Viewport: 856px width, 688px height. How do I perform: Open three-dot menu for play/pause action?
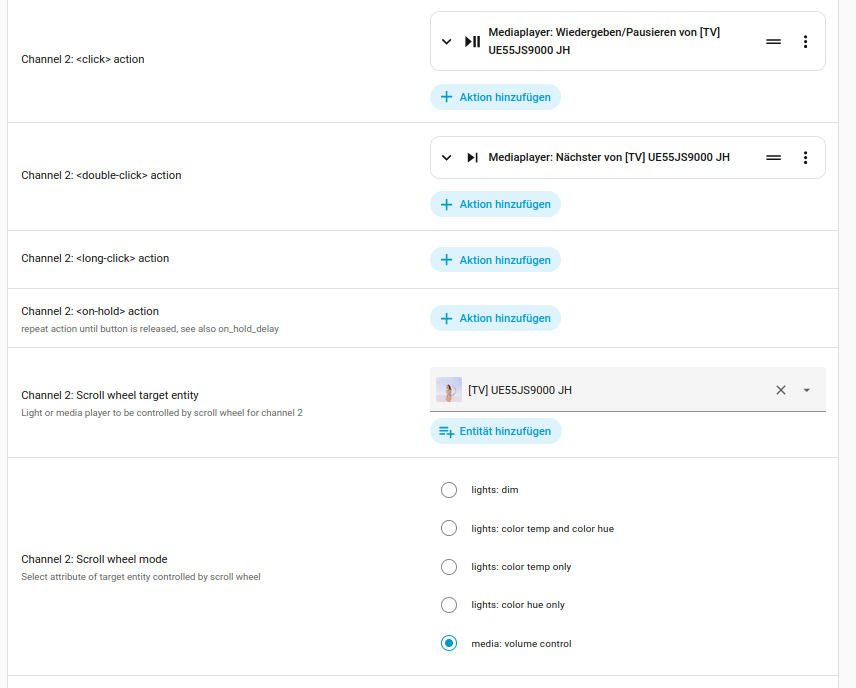click(x=805, y=42)
